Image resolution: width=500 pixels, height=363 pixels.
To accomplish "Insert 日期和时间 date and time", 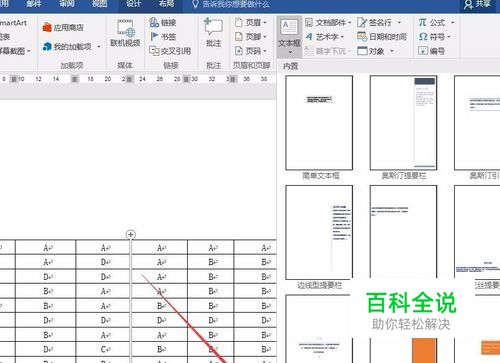I will point(382,37).
